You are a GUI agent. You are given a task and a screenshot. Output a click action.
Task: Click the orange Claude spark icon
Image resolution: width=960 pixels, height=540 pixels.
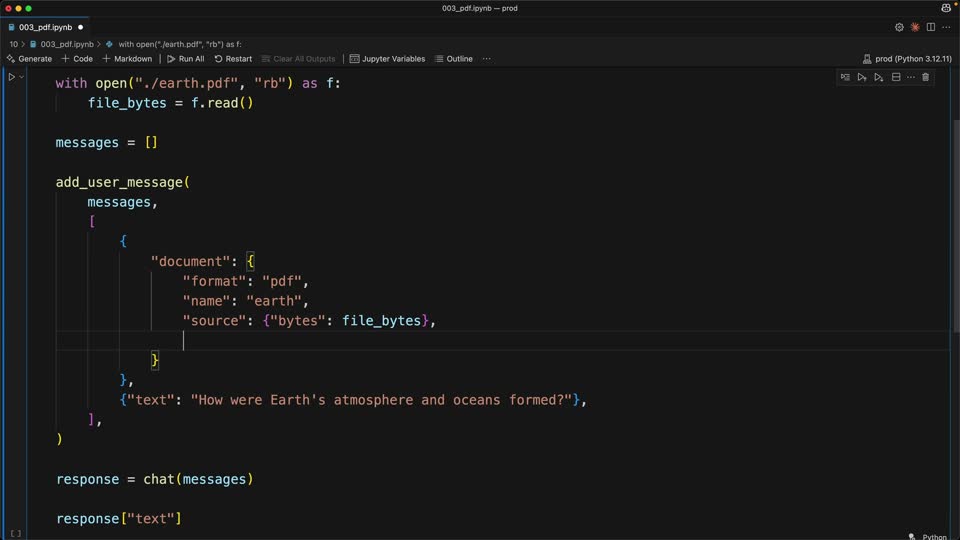point(915,27)
